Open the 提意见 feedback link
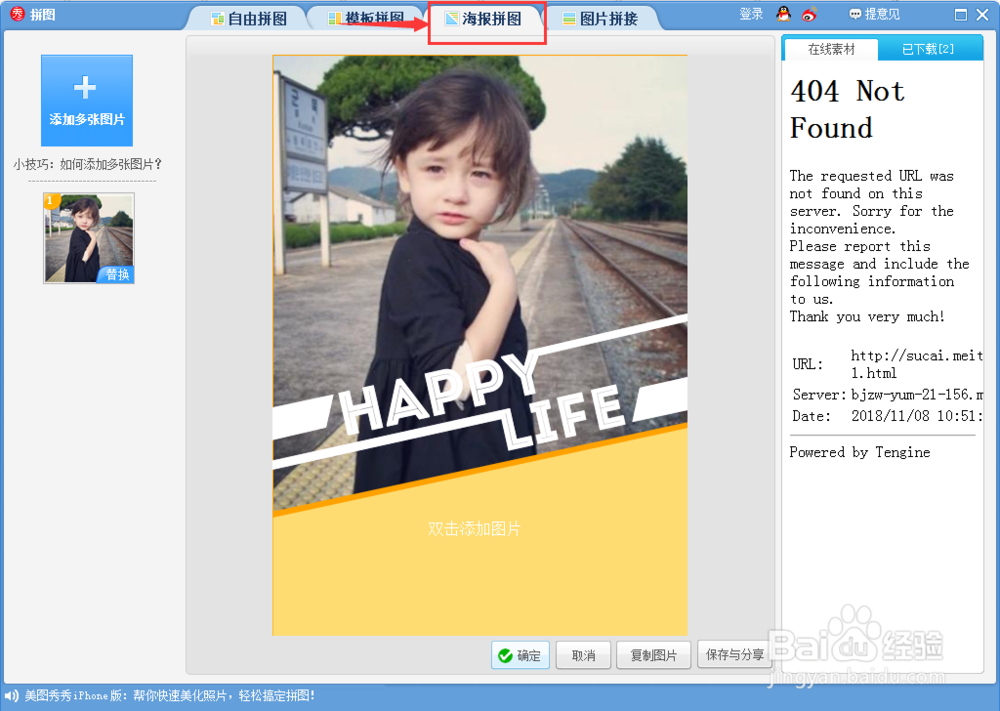Image resolution: width=1000 pixels, height=711 pixels. point(874,14)
